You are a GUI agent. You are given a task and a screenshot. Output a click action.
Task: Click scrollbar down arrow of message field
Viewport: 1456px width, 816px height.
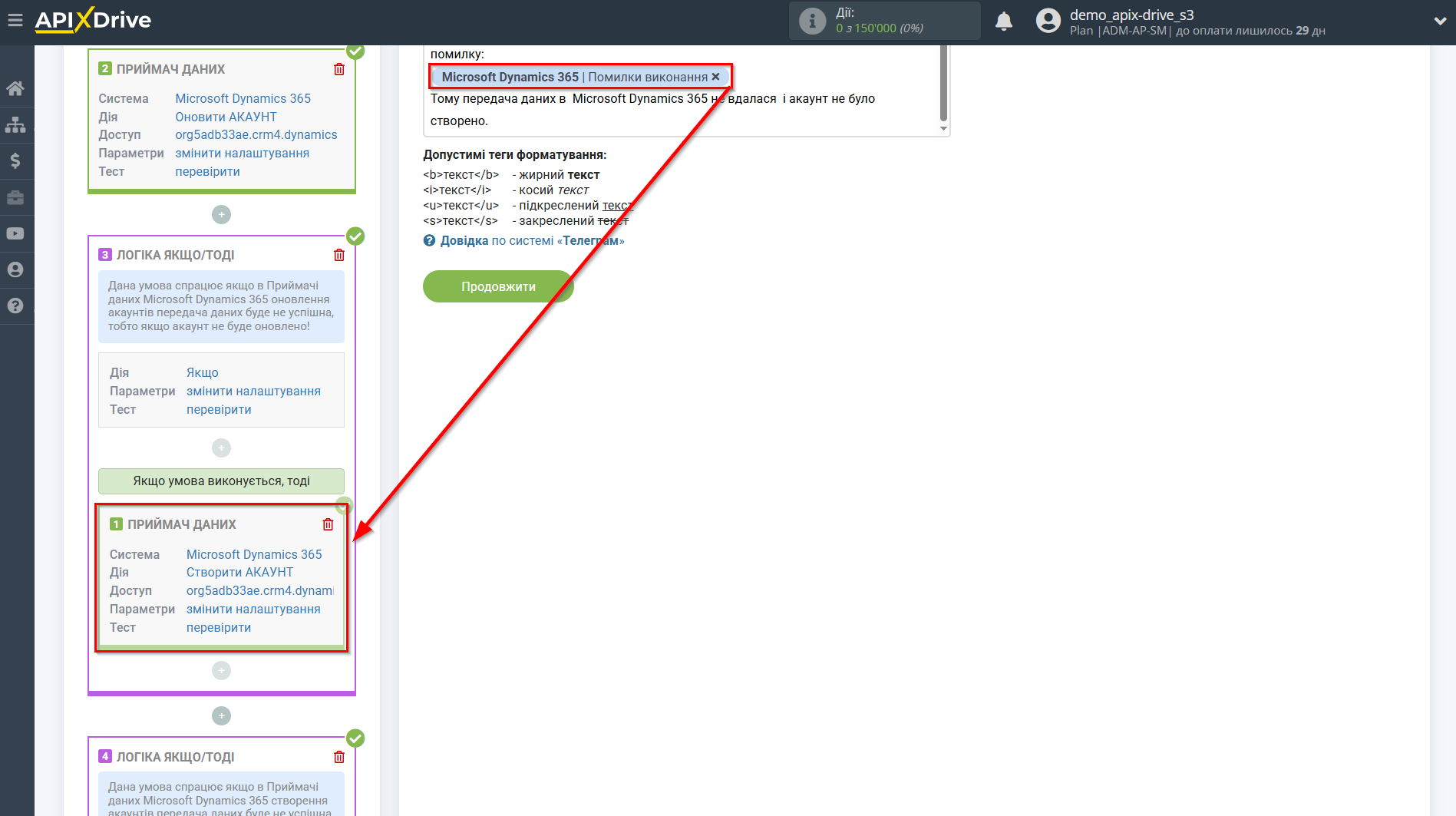(943, 129)
